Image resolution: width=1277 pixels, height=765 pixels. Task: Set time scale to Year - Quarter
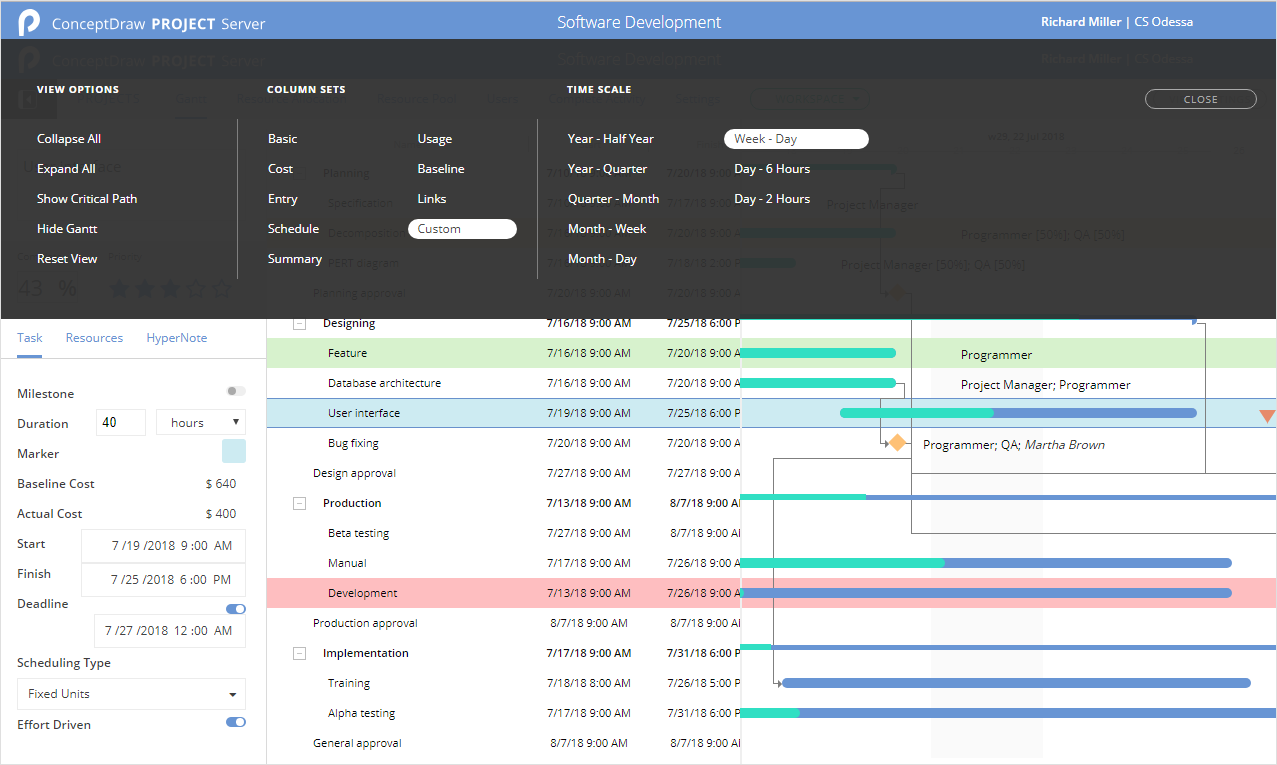tap(607, 169)
